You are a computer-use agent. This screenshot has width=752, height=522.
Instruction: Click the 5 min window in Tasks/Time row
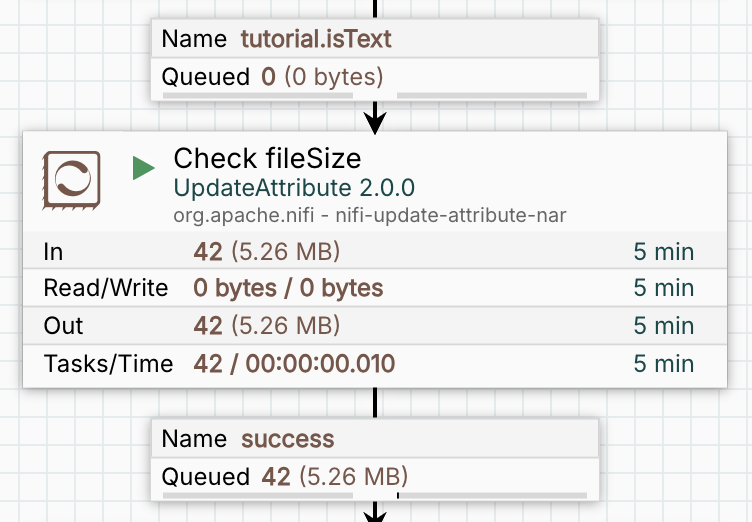click(x=663, y=364)
